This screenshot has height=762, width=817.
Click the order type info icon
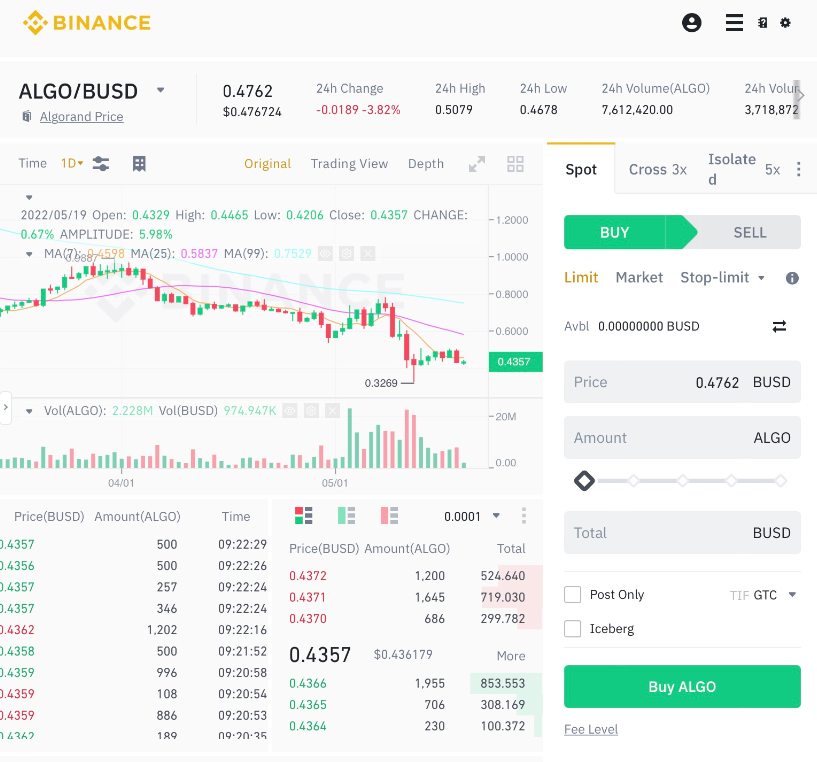[792, 278]
